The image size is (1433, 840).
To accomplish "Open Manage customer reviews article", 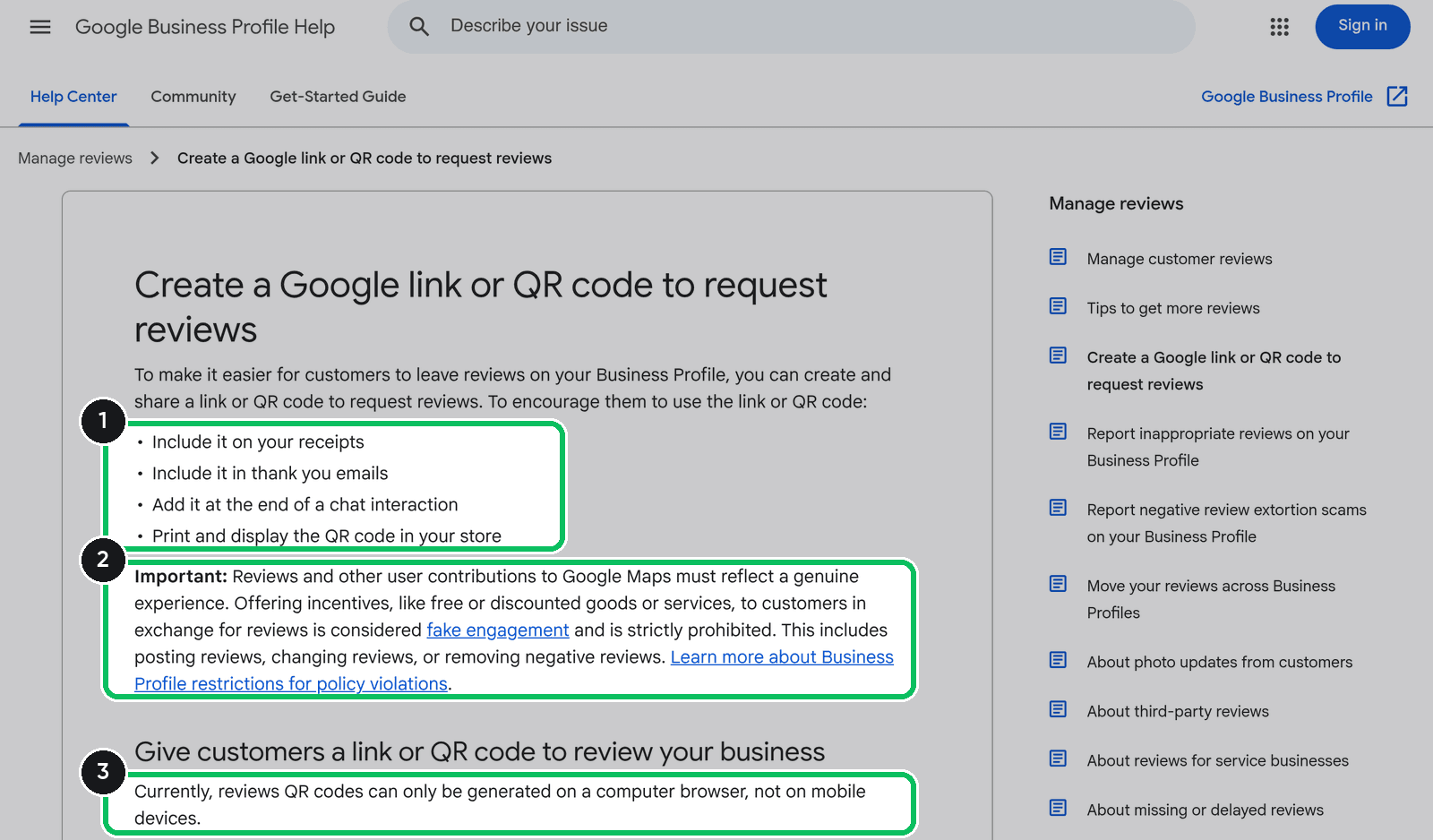I will tap(1180, 259).
